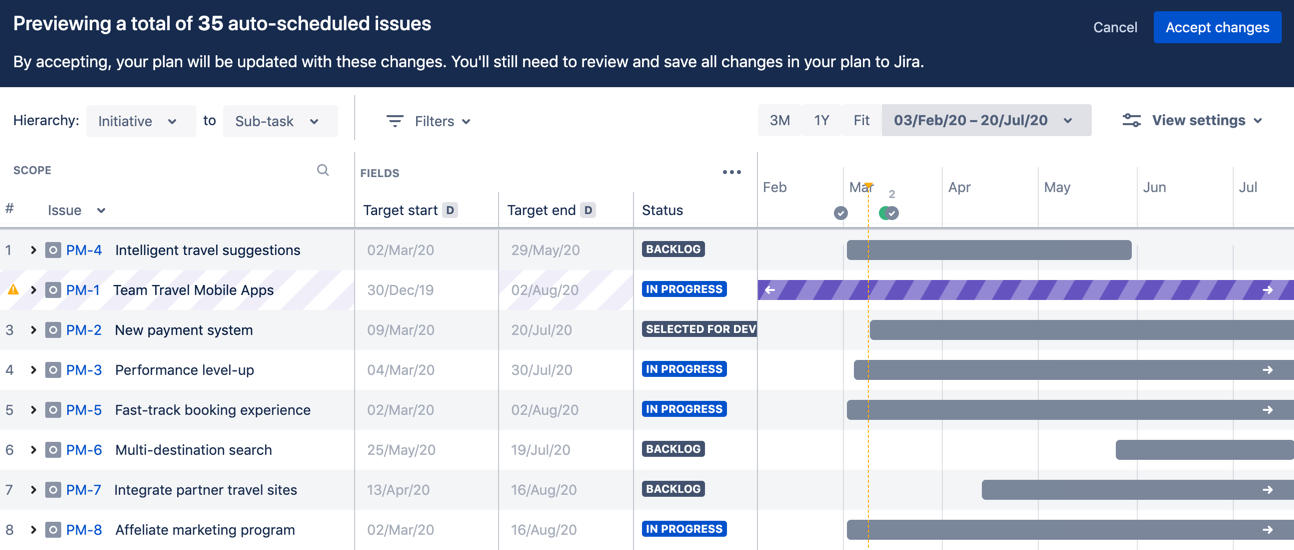Select the 1Y timeframe option
Screen dimensions: 1294x550
(822, 120)
